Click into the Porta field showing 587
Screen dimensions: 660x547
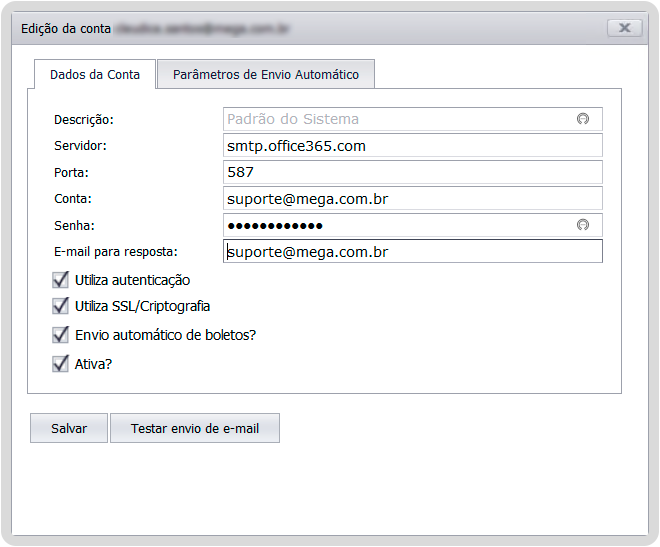click(x=413, y=173)
